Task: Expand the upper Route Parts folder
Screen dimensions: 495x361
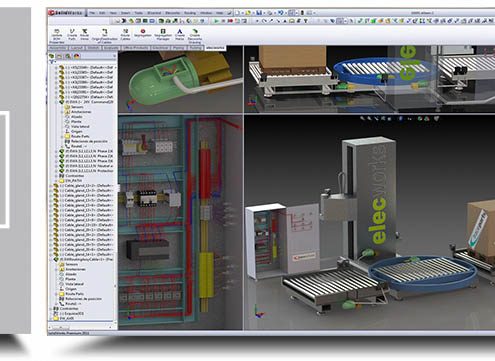Action: click(62, 136)
